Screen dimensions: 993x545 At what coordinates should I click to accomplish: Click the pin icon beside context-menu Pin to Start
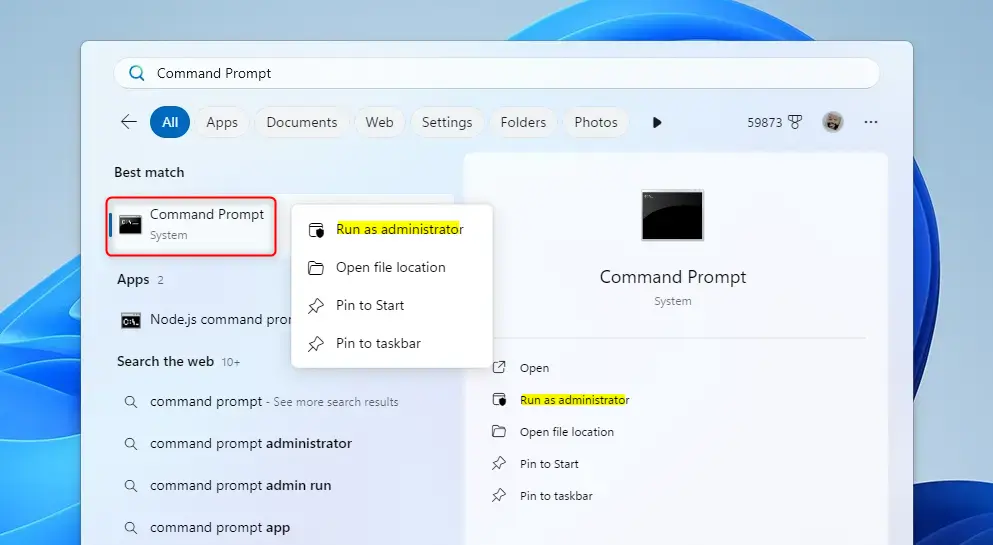coord(315,306)
